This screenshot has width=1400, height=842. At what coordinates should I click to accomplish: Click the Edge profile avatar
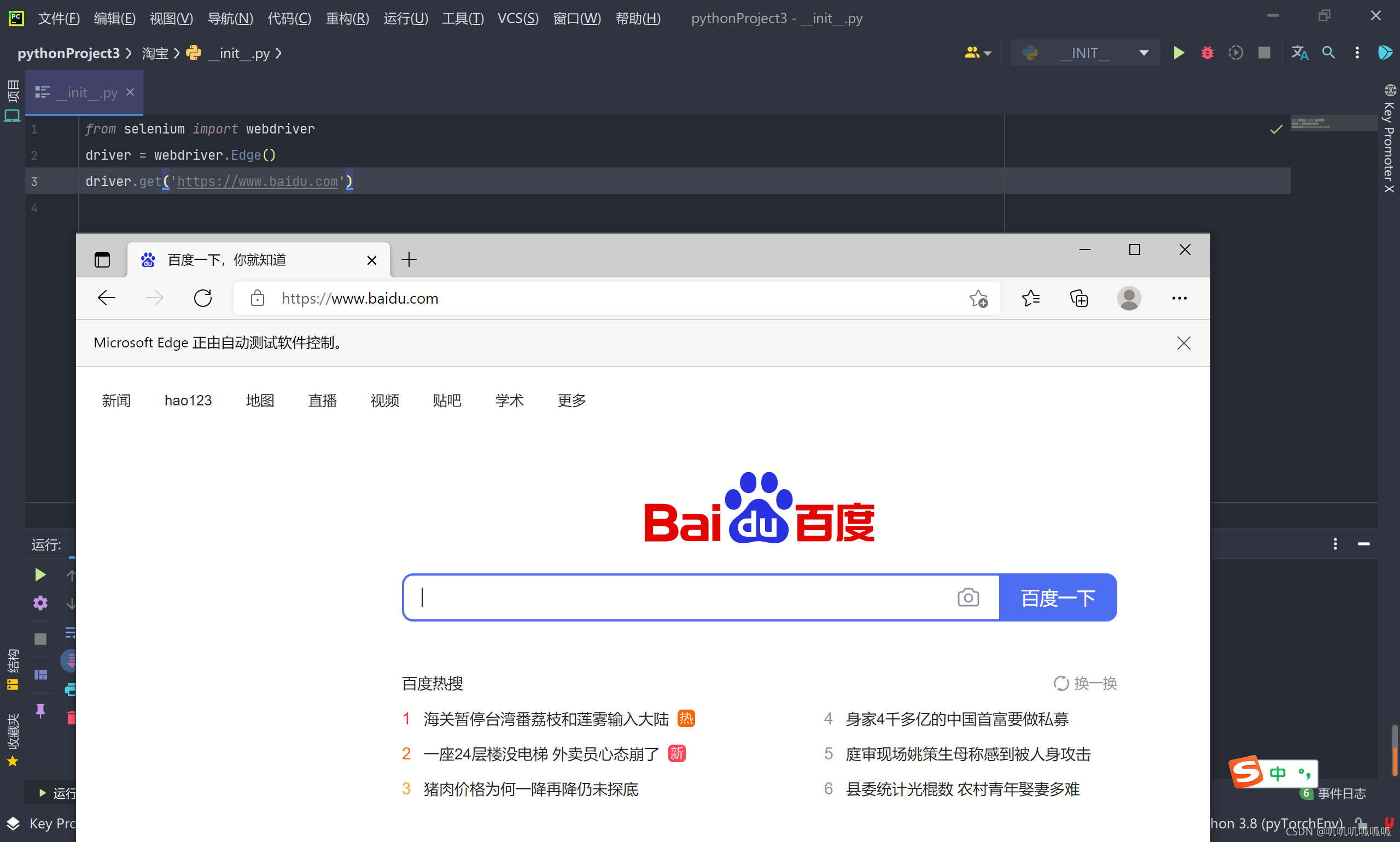pyautogui.click(x=1128, y=298)
